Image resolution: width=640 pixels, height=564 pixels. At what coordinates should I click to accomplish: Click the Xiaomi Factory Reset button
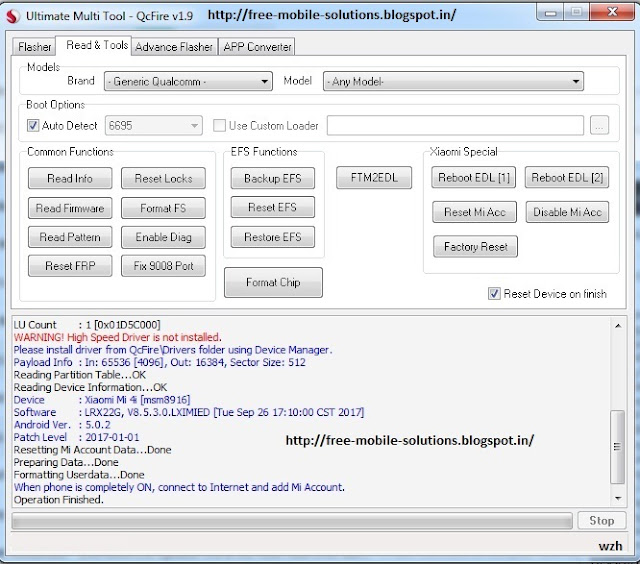tap(476, 246)
